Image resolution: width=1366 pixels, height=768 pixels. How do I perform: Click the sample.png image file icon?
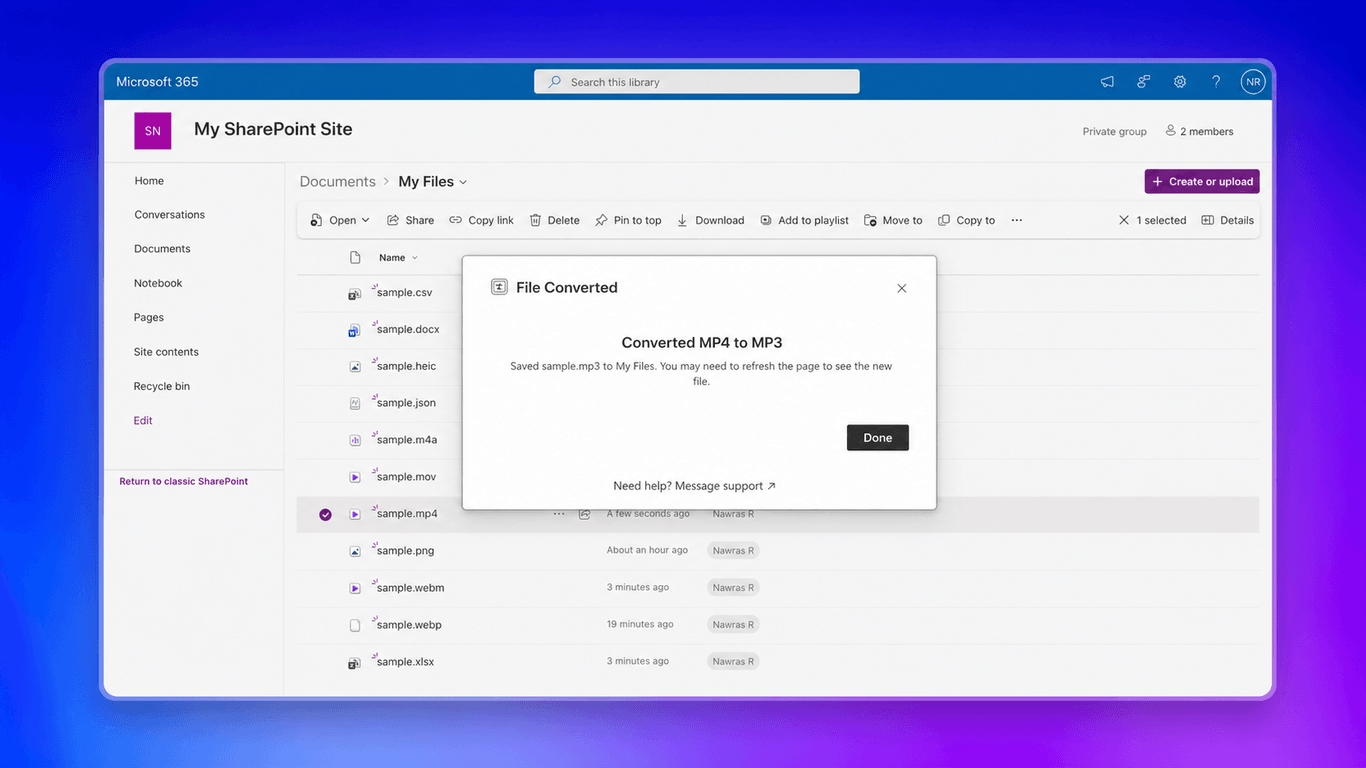point(354,551)
